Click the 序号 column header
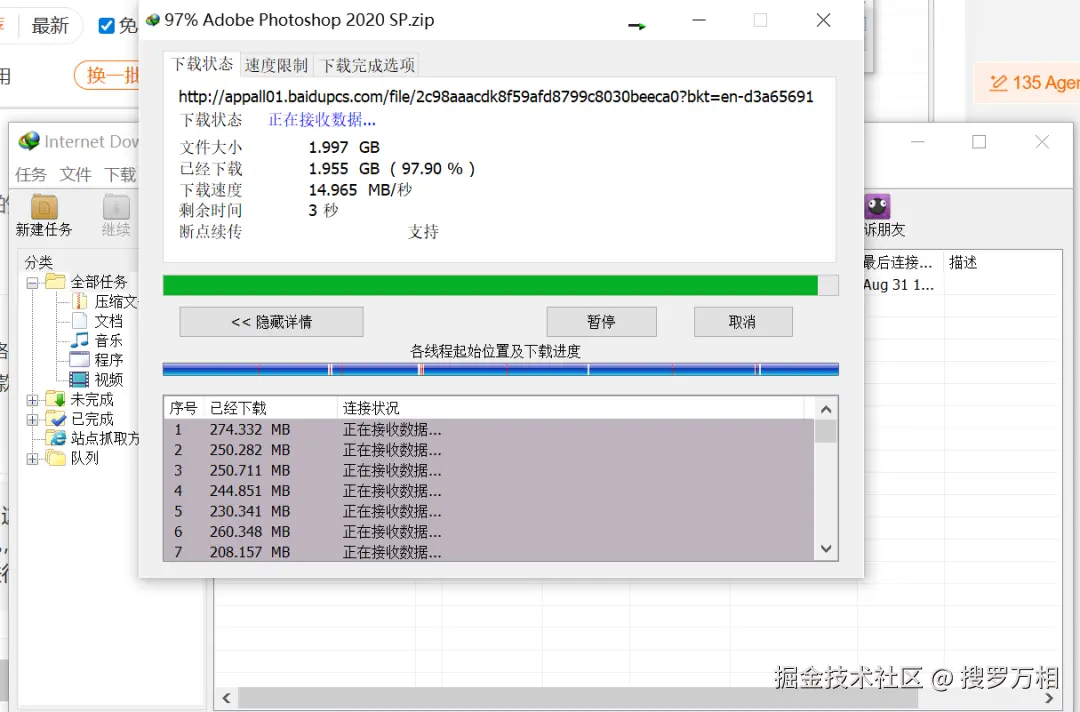1080x712 pixels. click(x=183, y=408)
